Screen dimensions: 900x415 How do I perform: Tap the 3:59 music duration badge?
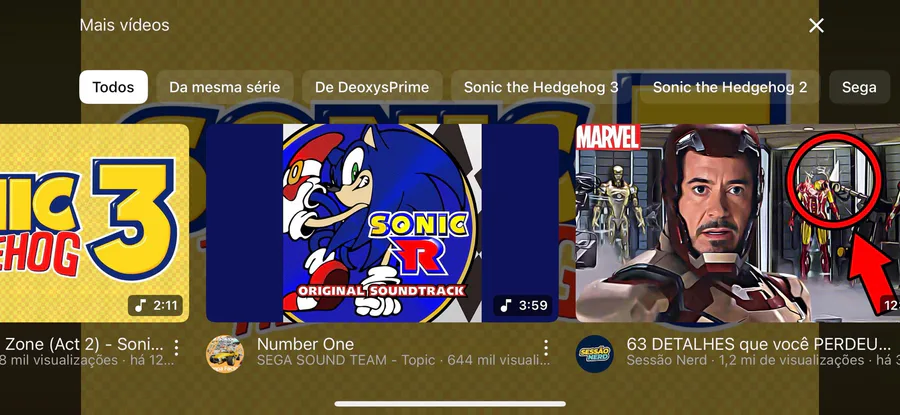point(523,305)
